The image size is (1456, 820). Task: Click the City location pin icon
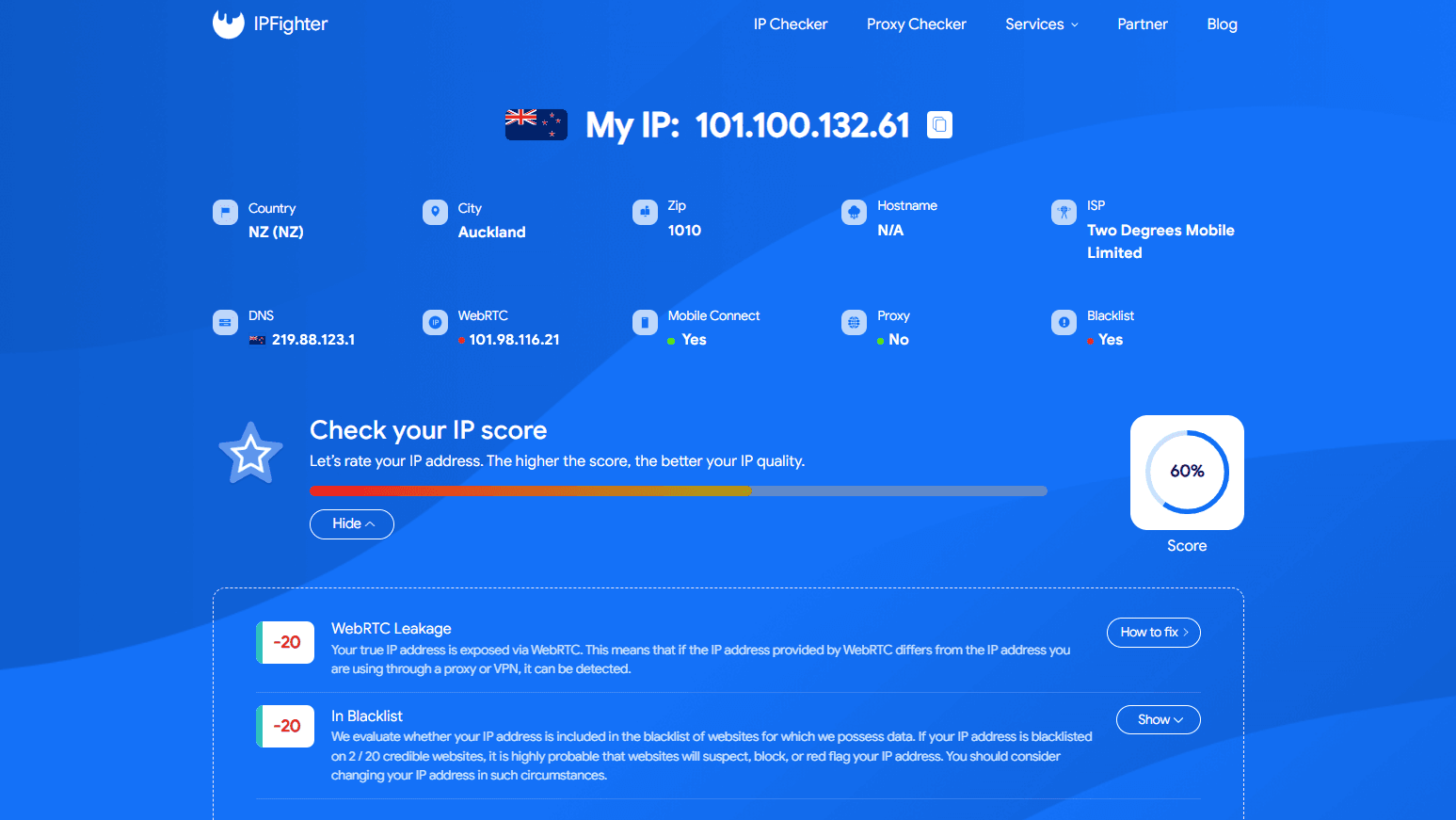tap(435, 212)
